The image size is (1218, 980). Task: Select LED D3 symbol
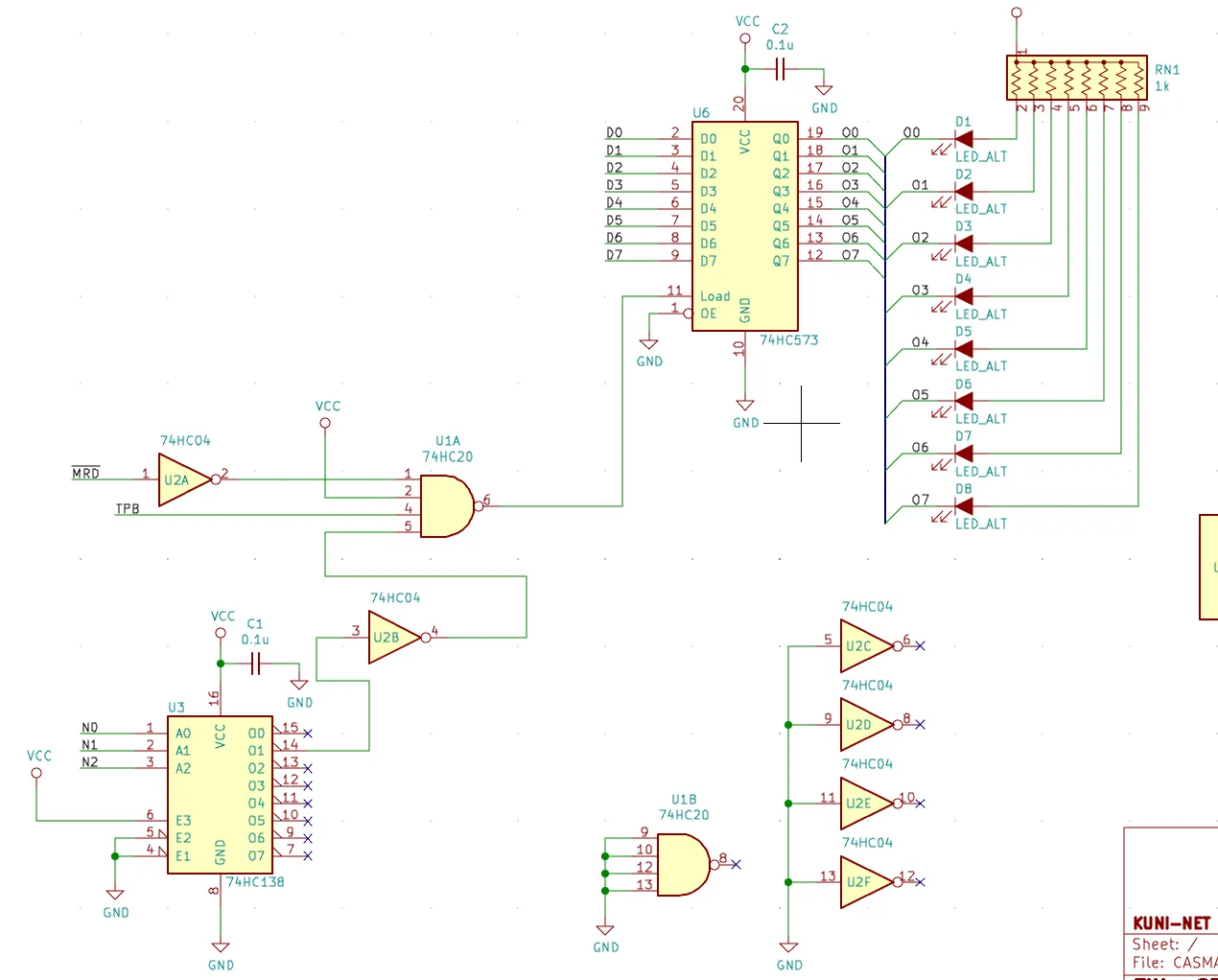point(964,244)
